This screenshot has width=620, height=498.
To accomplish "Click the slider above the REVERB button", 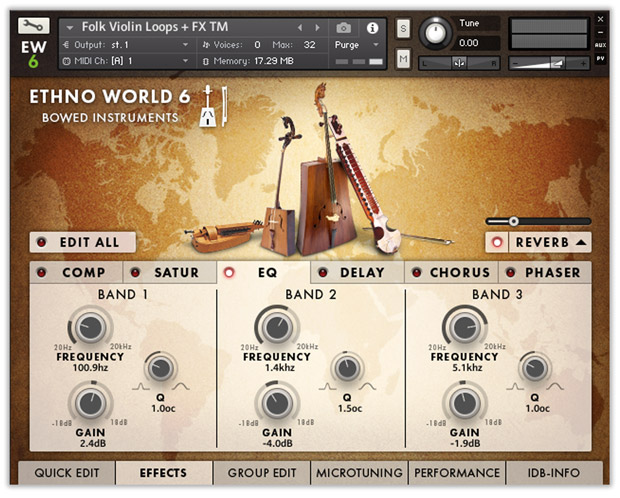I will (x=513, y=220).
